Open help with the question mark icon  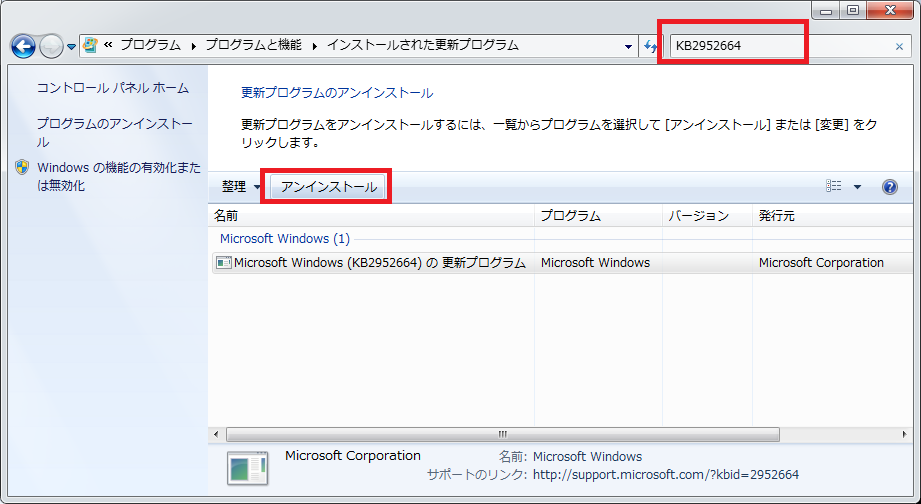[889, 187]
